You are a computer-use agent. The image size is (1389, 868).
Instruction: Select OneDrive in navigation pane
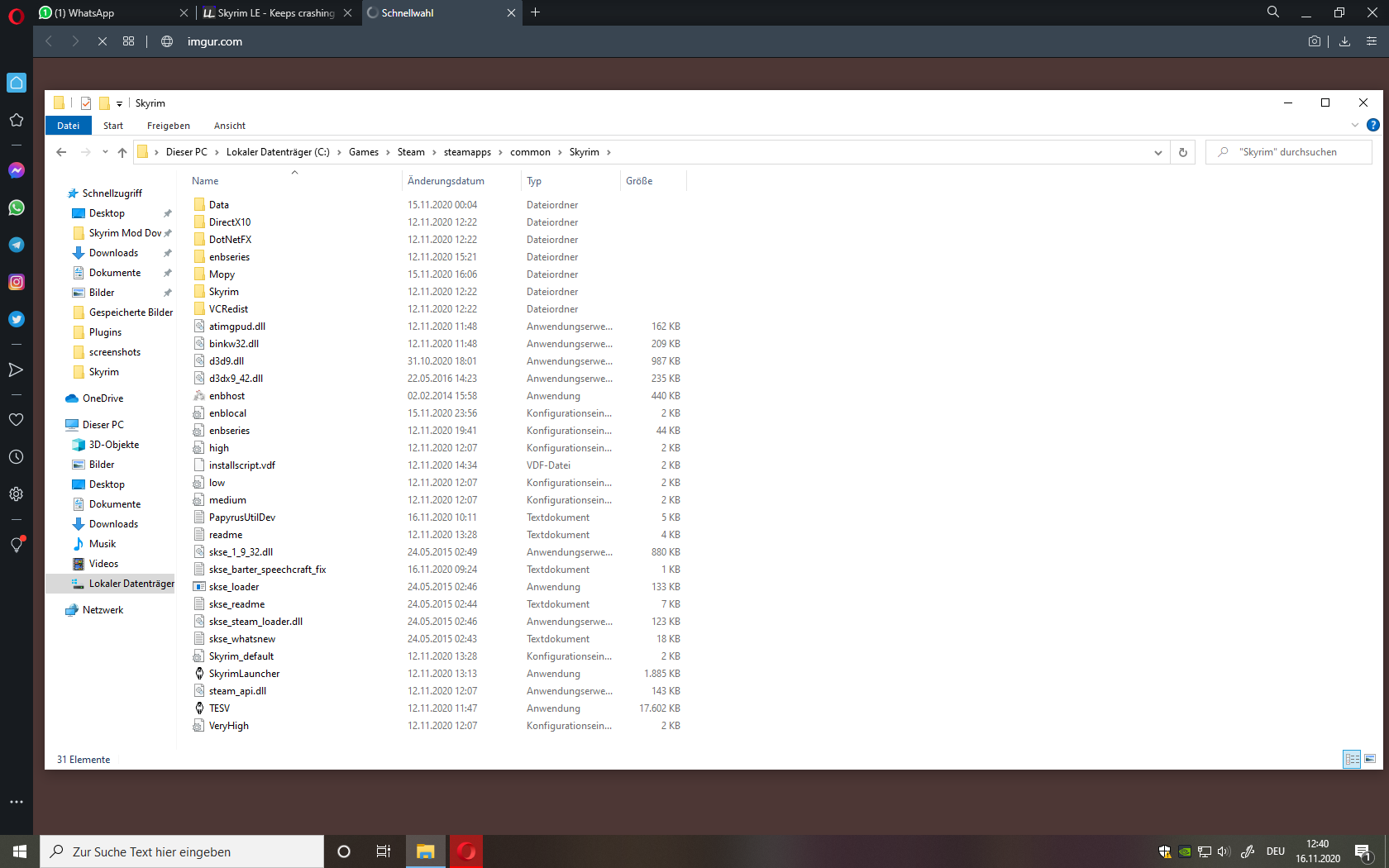click(103, 398)
